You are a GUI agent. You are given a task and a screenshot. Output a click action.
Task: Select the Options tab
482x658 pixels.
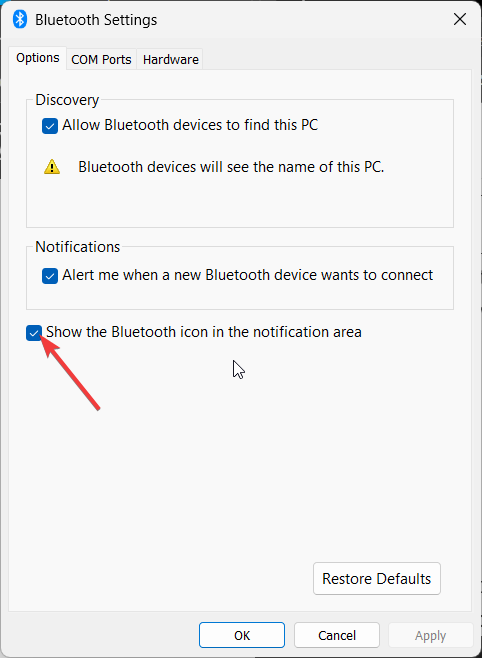38,58
